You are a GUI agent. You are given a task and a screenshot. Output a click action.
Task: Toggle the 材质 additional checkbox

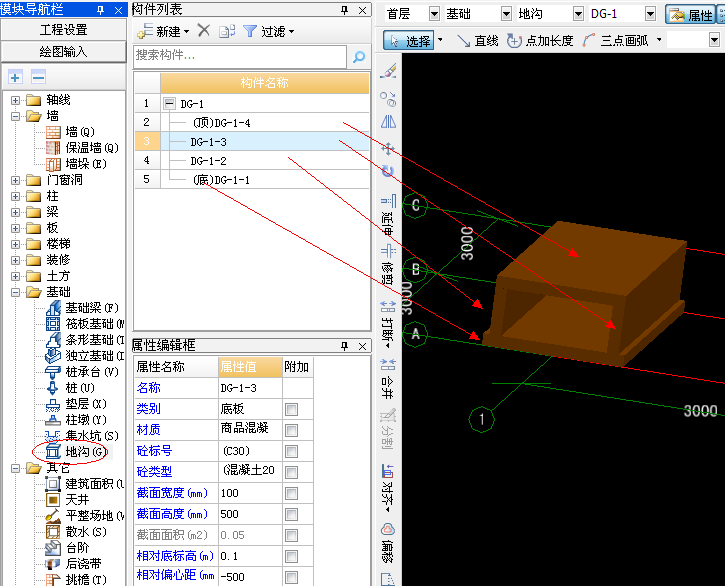[291, 431]
